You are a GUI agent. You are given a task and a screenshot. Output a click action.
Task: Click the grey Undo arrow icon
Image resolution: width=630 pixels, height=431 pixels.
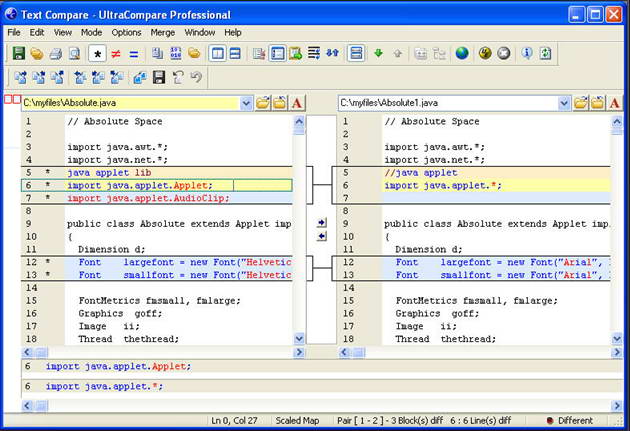196,77
